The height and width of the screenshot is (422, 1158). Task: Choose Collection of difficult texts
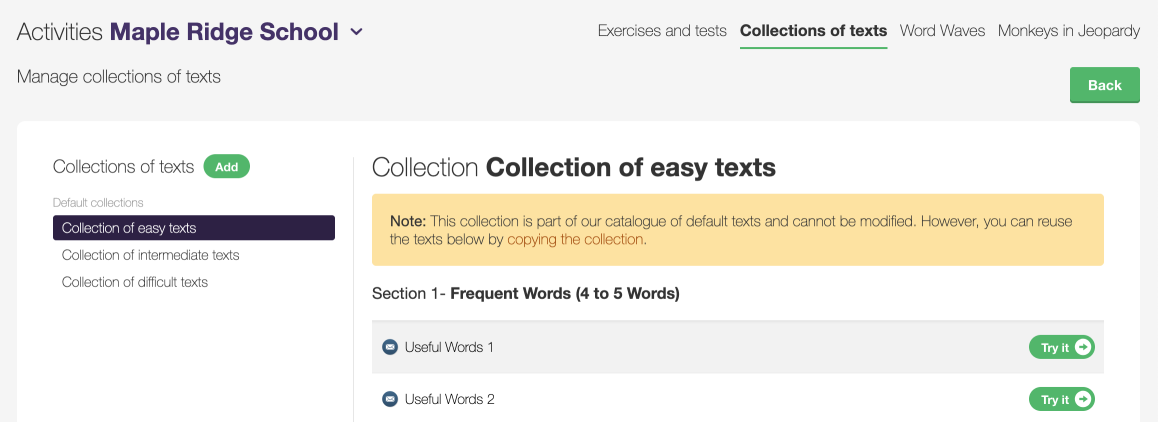[135, 282]
